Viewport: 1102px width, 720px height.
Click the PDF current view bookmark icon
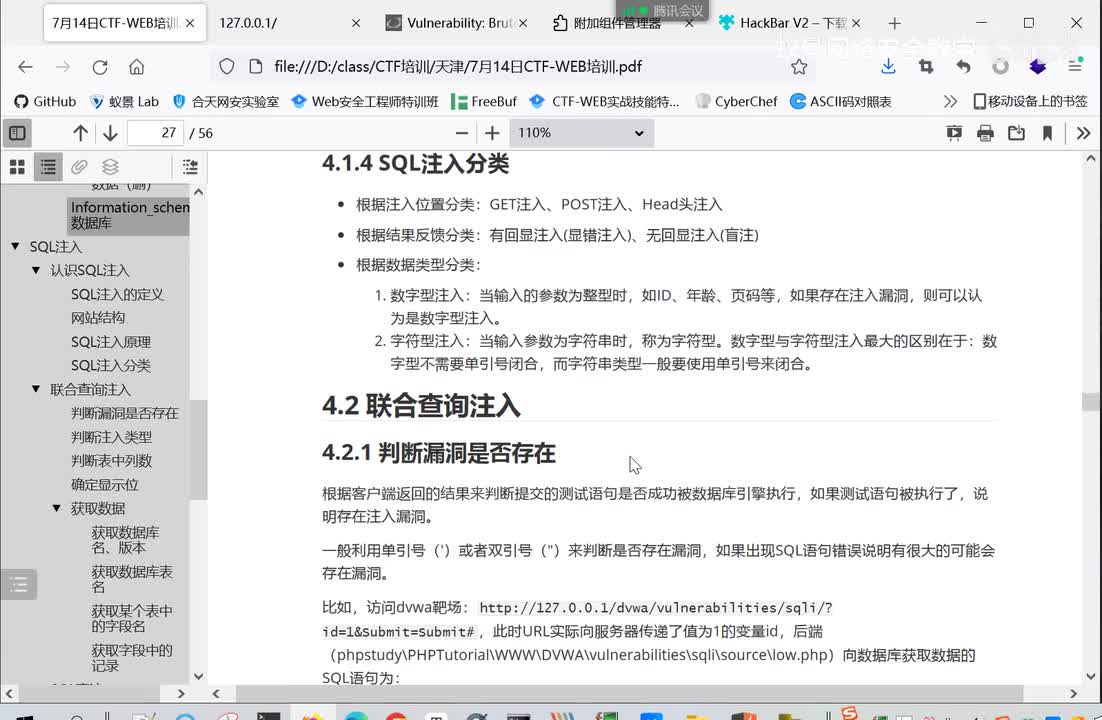[1047, 133]
